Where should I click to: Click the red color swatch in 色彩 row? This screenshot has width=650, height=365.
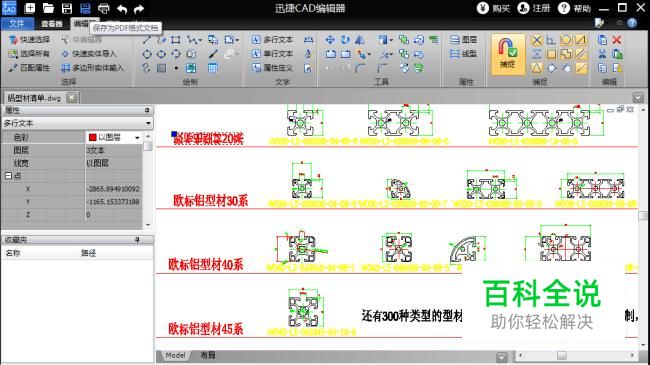click(93, 137)
